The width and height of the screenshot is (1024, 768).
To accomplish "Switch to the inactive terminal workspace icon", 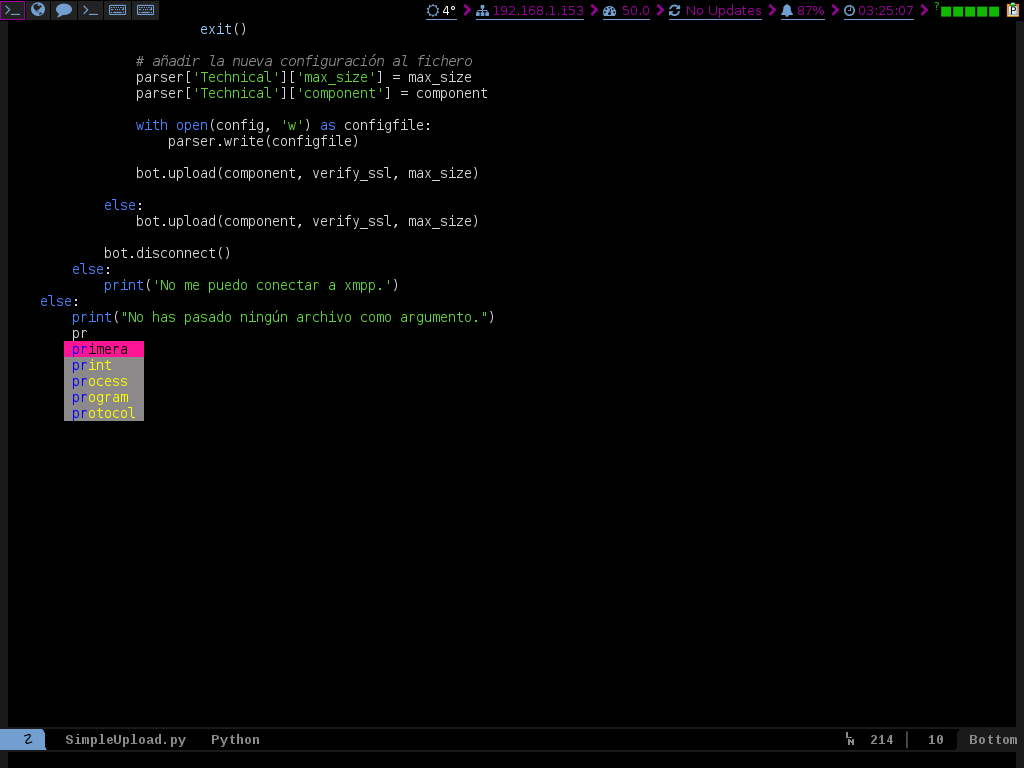I will coord(91,10).
